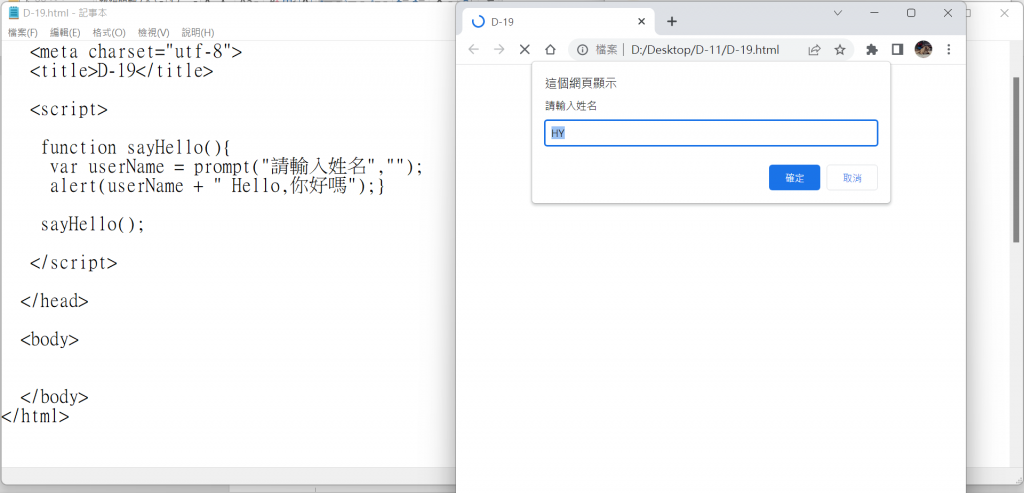
Task: Open the tab search chevron in Chrome
Action: (x=838, y=13)
